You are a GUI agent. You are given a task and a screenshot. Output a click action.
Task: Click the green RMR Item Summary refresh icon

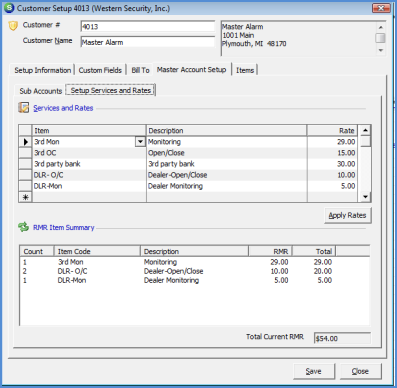pos(23,227)
